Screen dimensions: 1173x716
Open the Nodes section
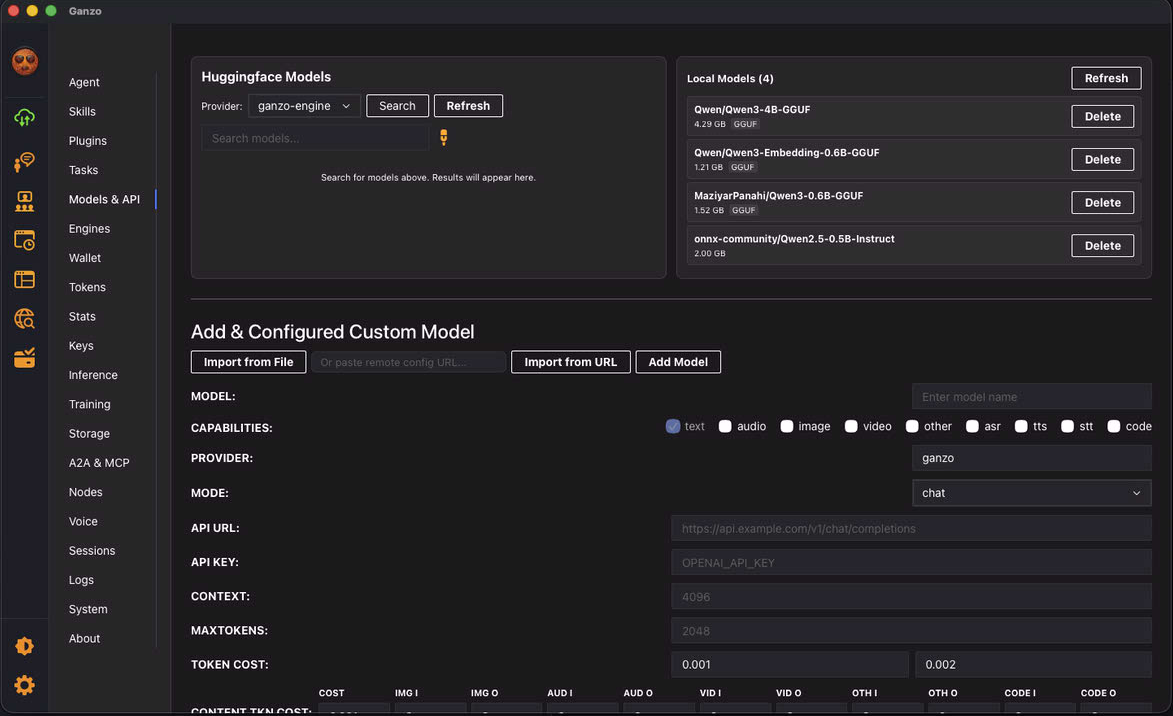pos(85,492)
